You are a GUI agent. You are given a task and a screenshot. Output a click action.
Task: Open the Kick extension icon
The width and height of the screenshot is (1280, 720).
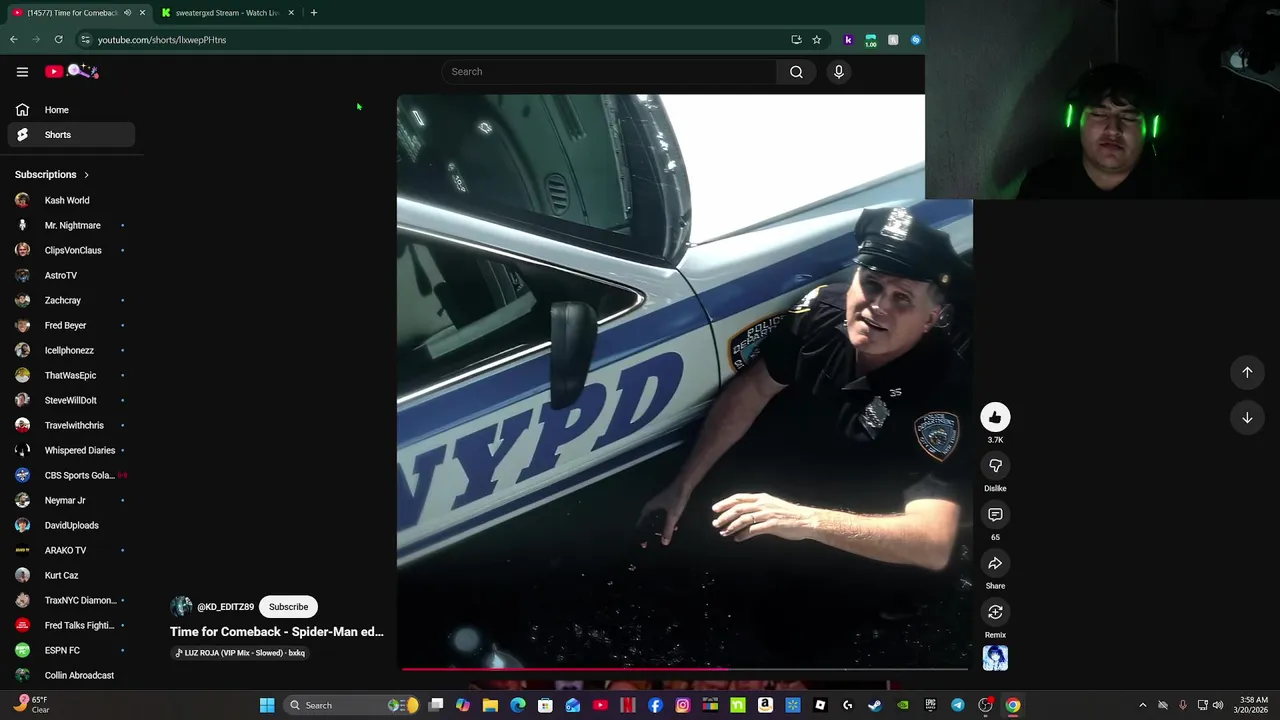[848, 40]
